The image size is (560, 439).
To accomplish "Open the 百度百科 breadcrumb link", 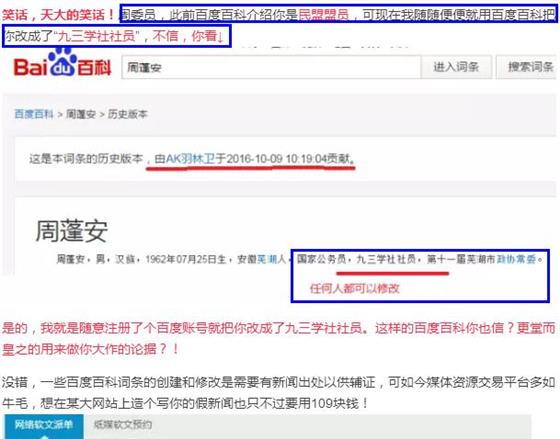I will click(x=34, y=114).
